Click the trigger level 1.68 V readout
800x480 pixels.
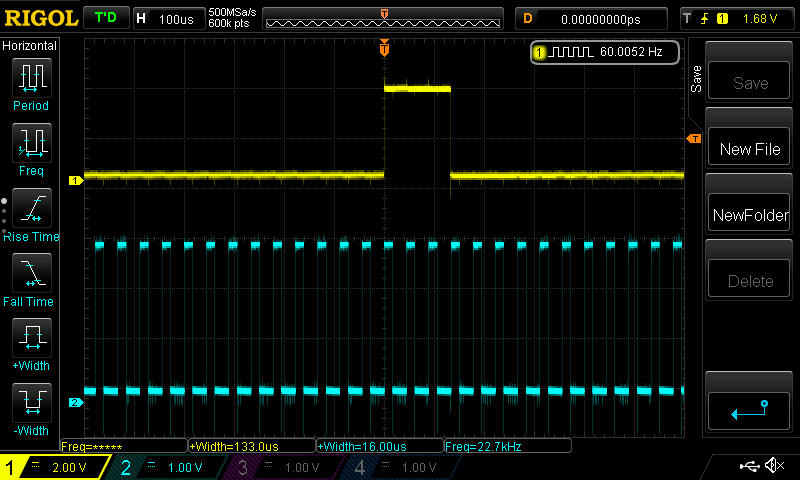pos(760,19)
